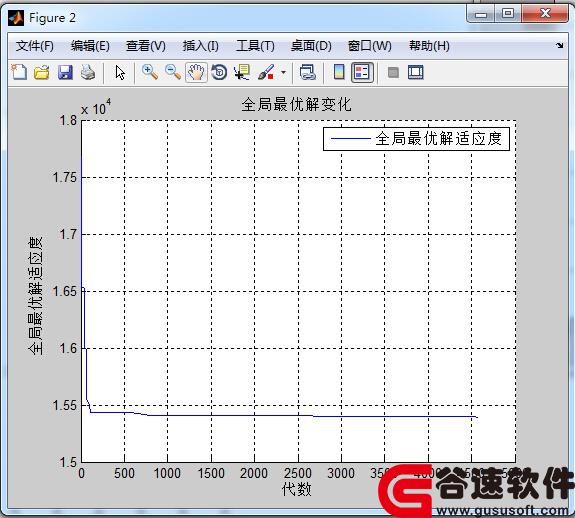Open file with the folder icon

tap(41, 72)
